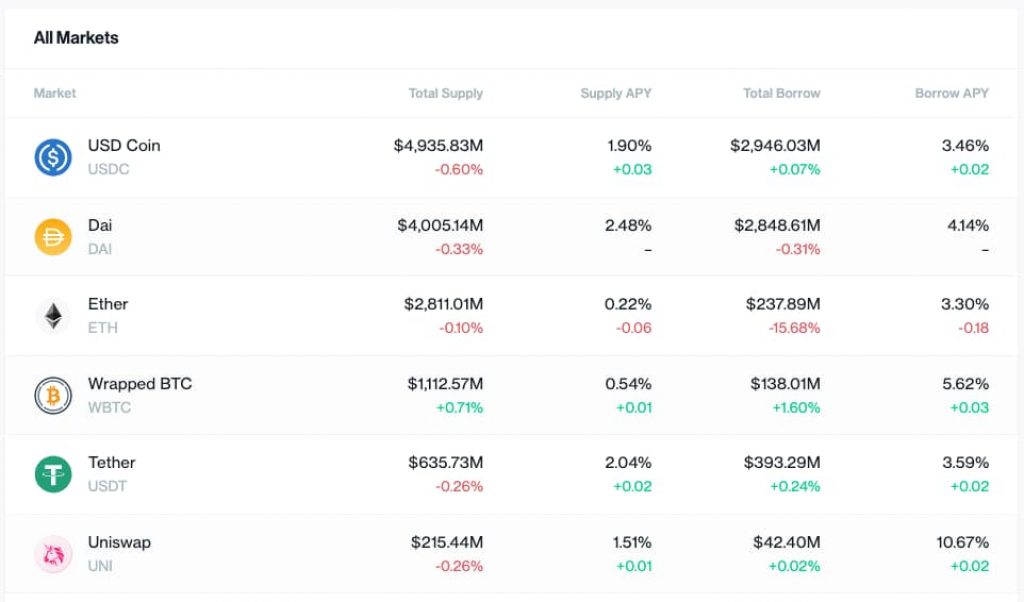
Task: Click the Uniswap pink unicorn icon
Action: (x=53, y=554)
